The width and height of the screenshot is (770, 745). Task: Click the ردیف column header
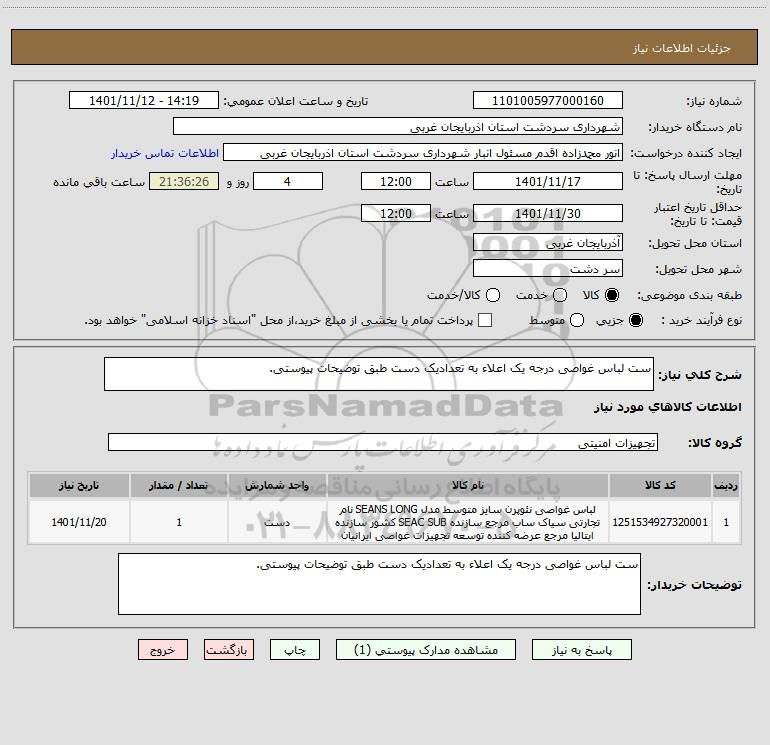coord(726,486)
